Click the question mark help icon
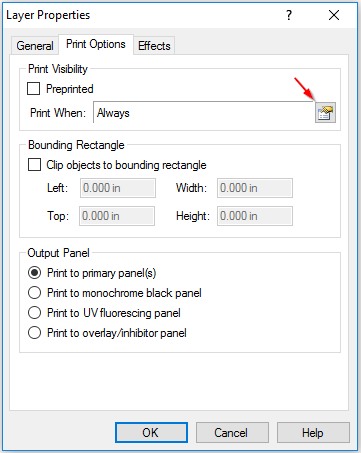361x453 pixels. click(x=289, y=15)
